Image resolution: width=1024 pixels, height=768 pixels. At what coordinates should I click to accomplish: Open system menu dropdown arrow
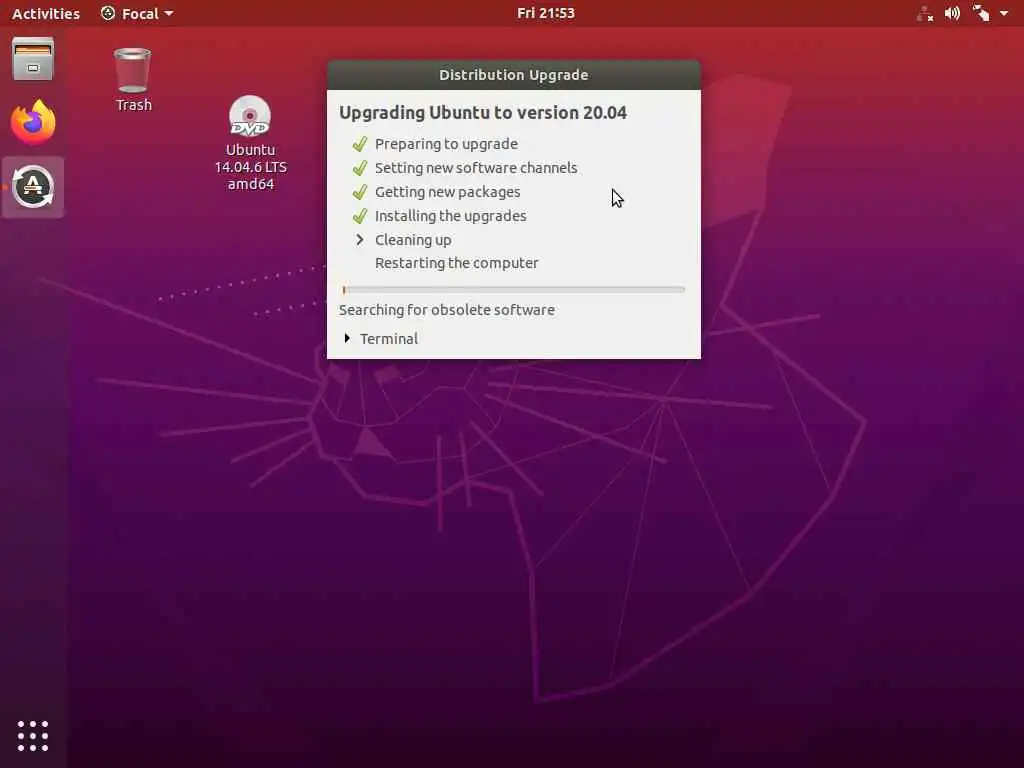pyautogui.click(x=1004, y=13)
